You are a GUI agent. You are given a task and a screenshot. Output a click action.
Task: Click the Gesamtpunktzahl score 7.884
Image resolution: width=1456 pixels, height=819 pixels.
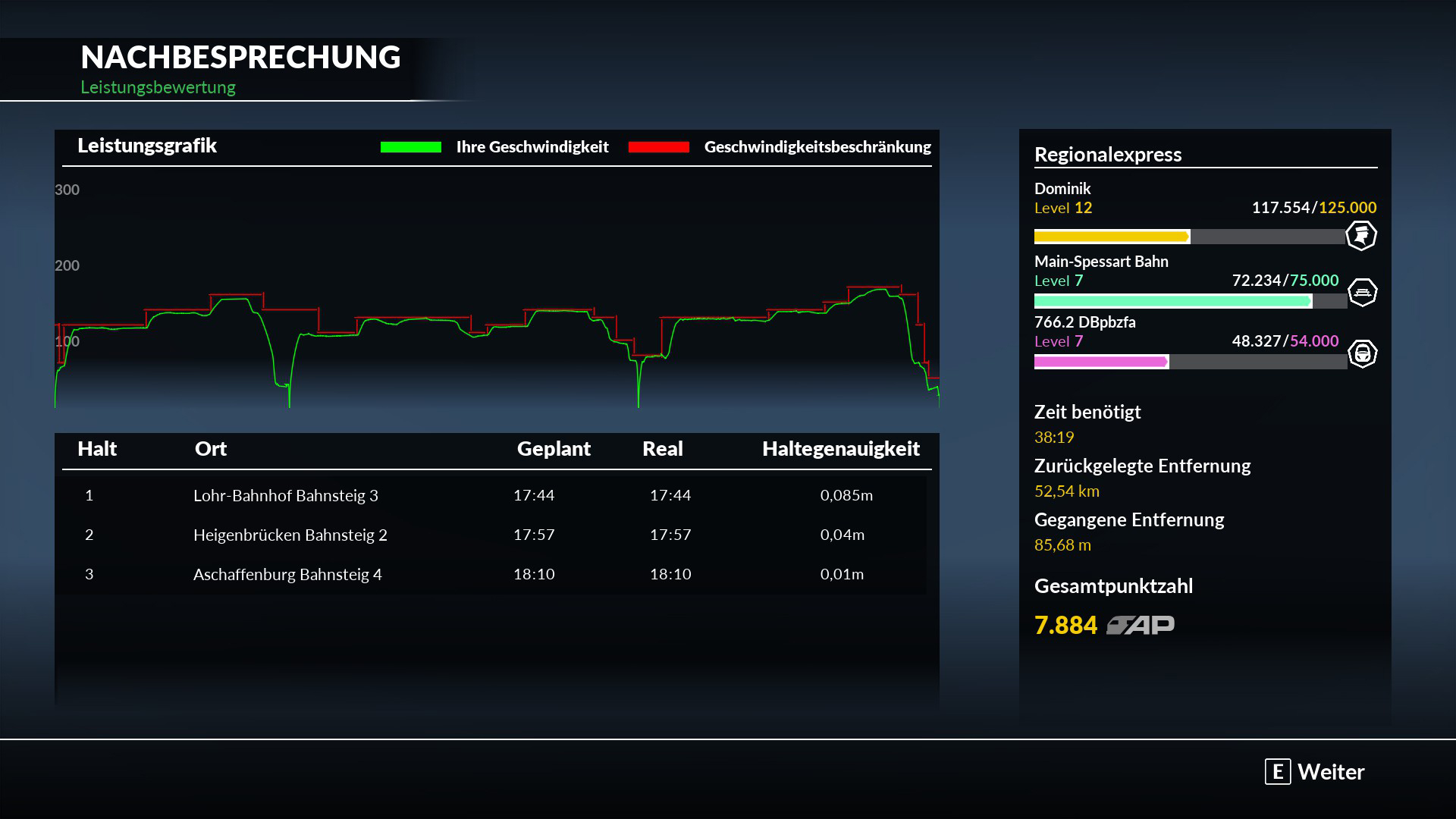tap(1065, 626)
